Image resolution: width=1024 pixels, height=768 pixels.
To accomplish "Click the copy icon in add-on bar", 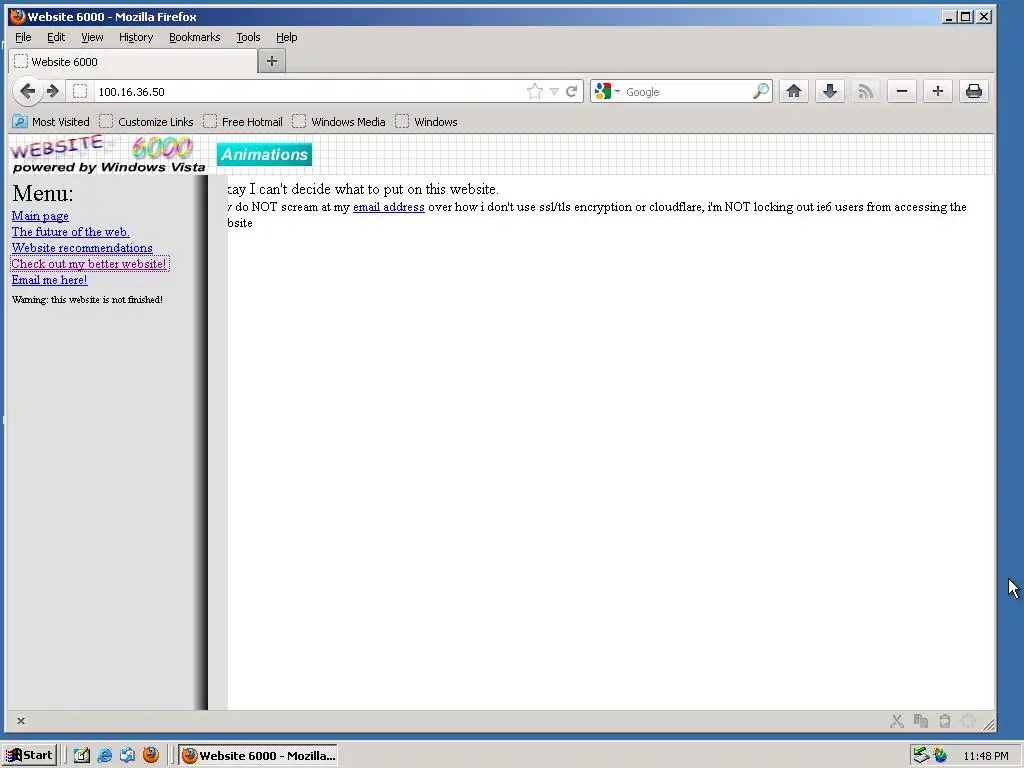I will point(921,721).
